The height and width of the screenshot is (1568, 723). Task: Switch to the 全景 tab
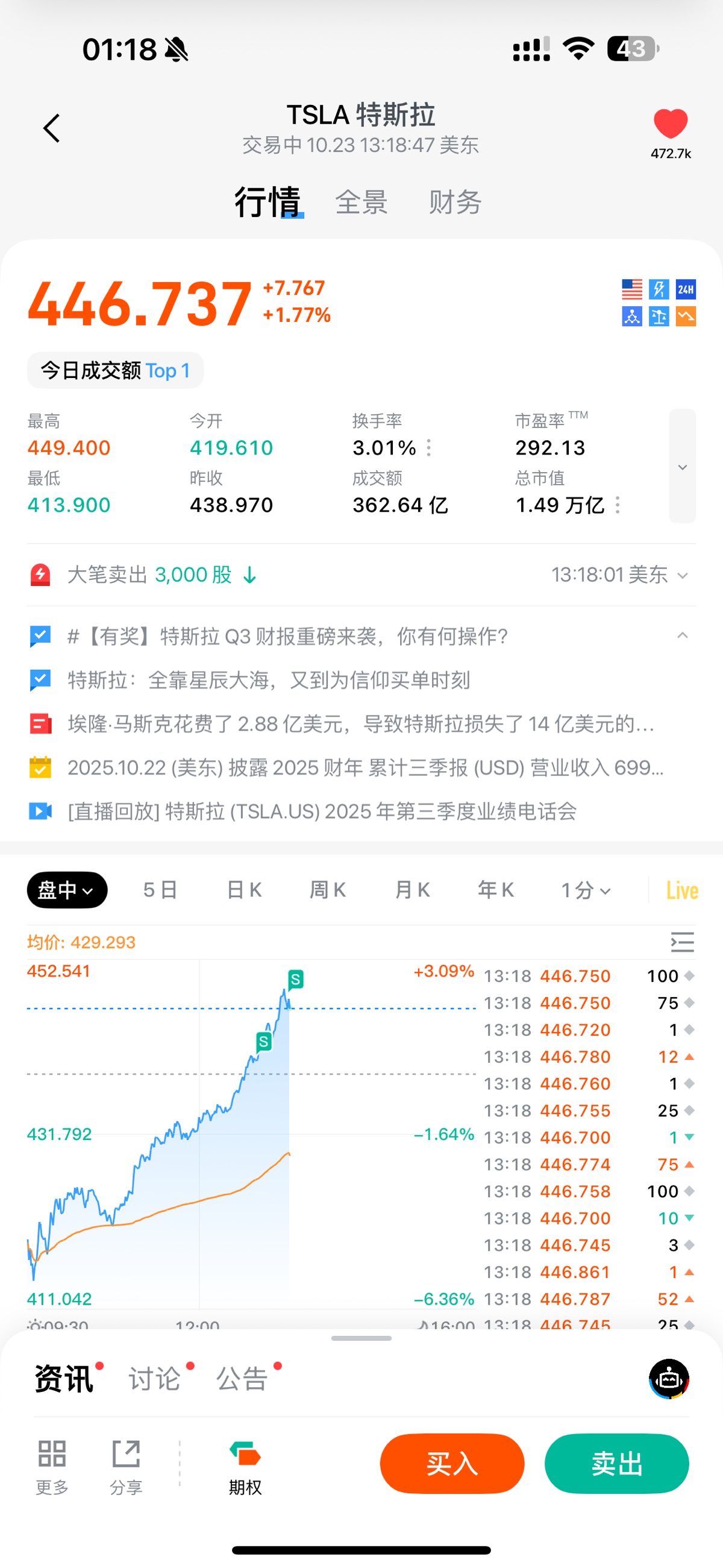(361, 202)
